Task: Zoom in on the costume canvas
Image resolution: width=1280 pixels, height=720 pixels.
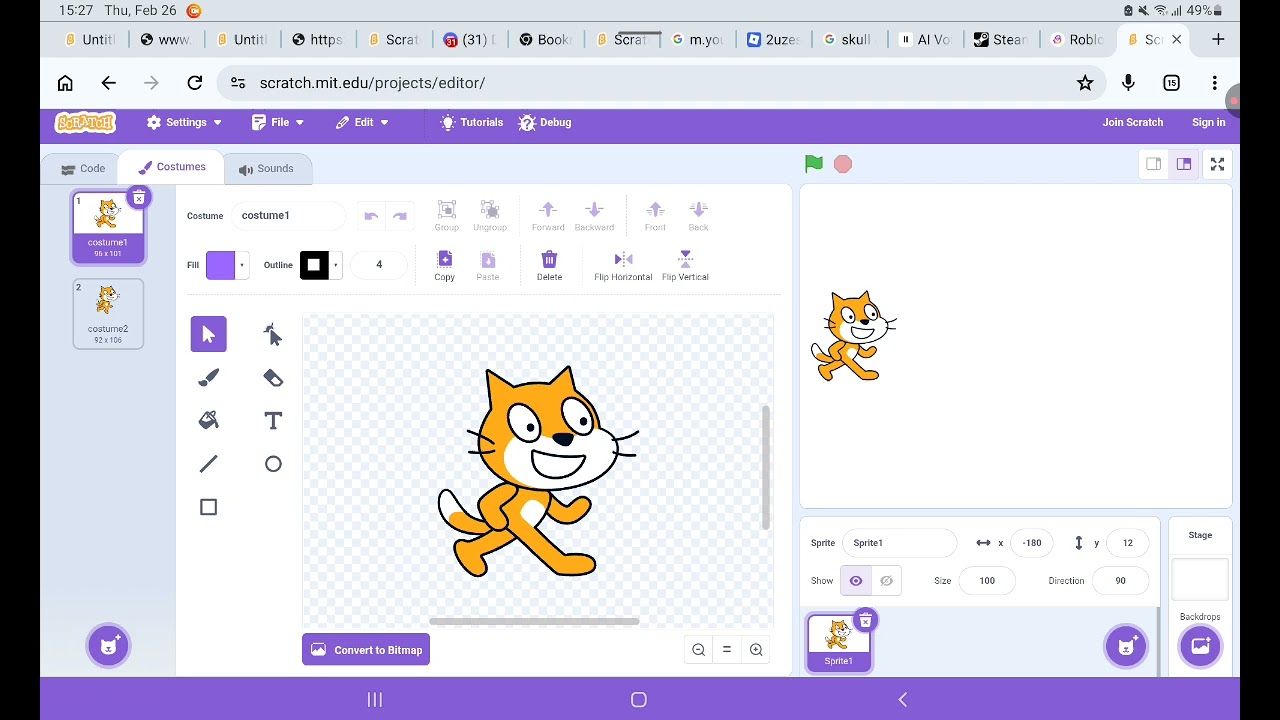Action: pos(756,650)
